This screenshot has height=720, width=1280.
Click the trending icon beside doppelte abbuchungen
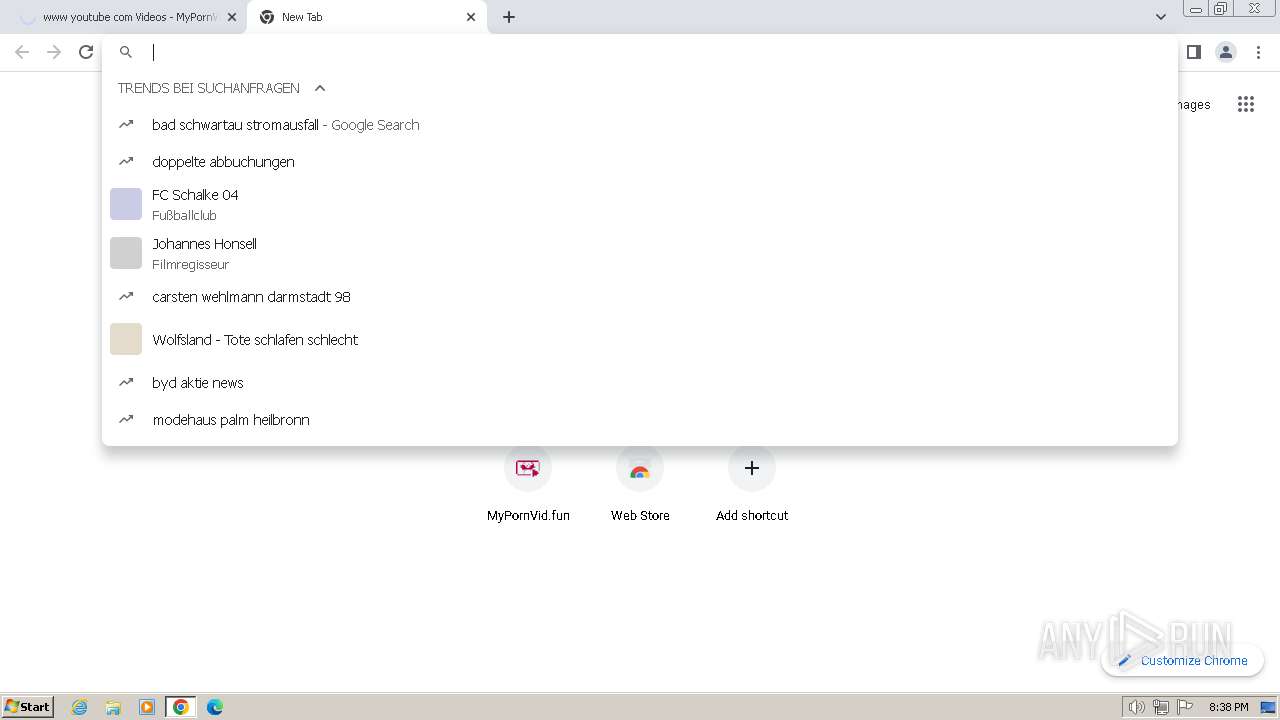coord(126,161)
